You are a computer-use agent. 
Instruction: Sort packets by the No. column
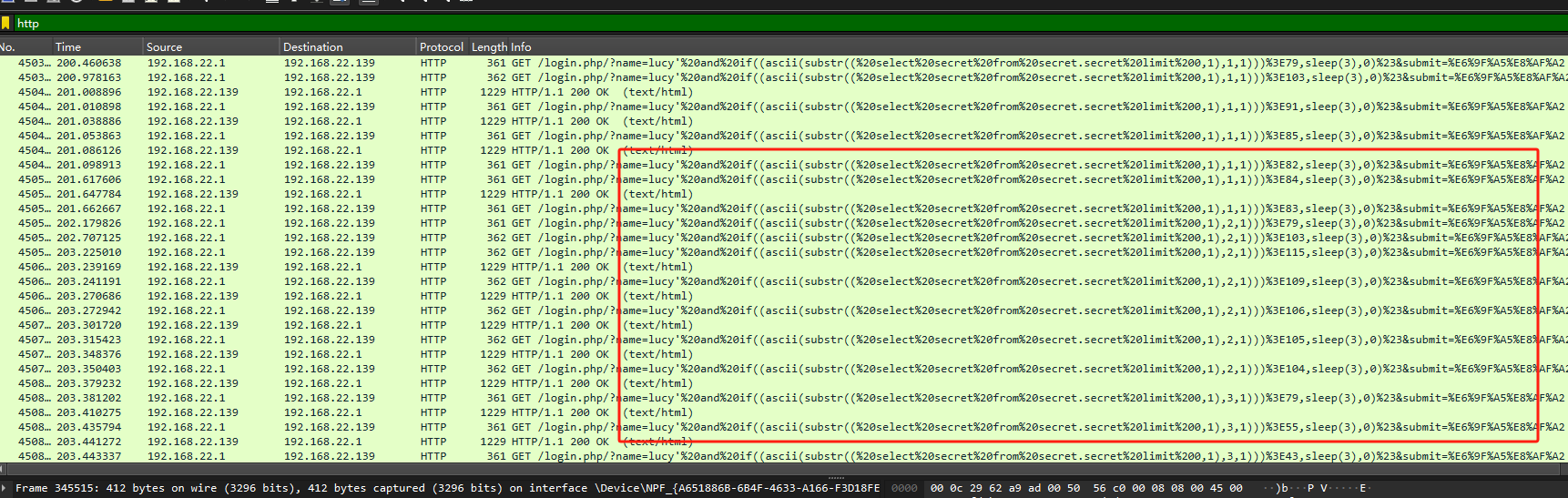(8, 46)
